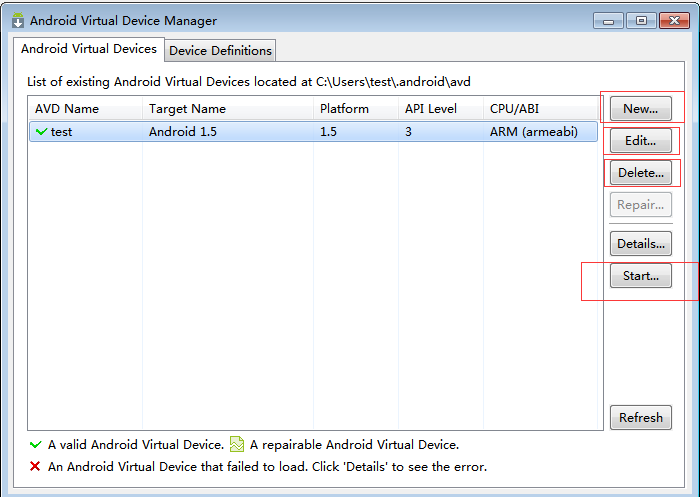This screenshot has height=497, width=700.
Task: Click red X failed-to-load legend icon
Action: point(35,467)
